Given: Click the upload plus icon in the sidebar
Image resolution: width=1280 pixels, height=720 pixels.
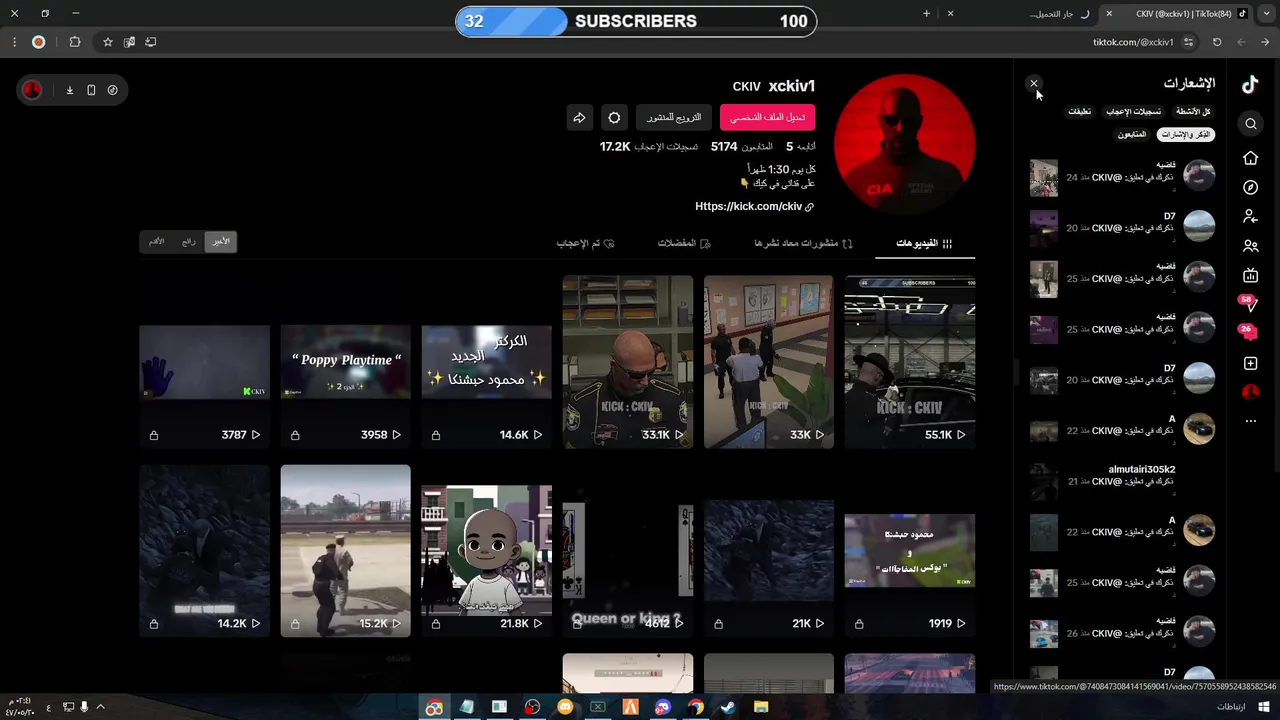Looking at the screenshot, I should tap(1250, 363).
